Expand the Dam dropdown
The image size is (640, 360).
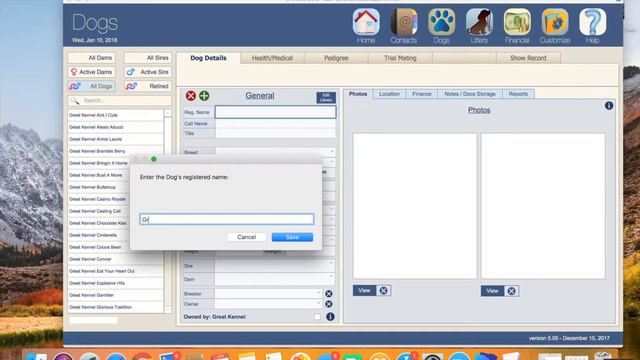click(331, 278)
